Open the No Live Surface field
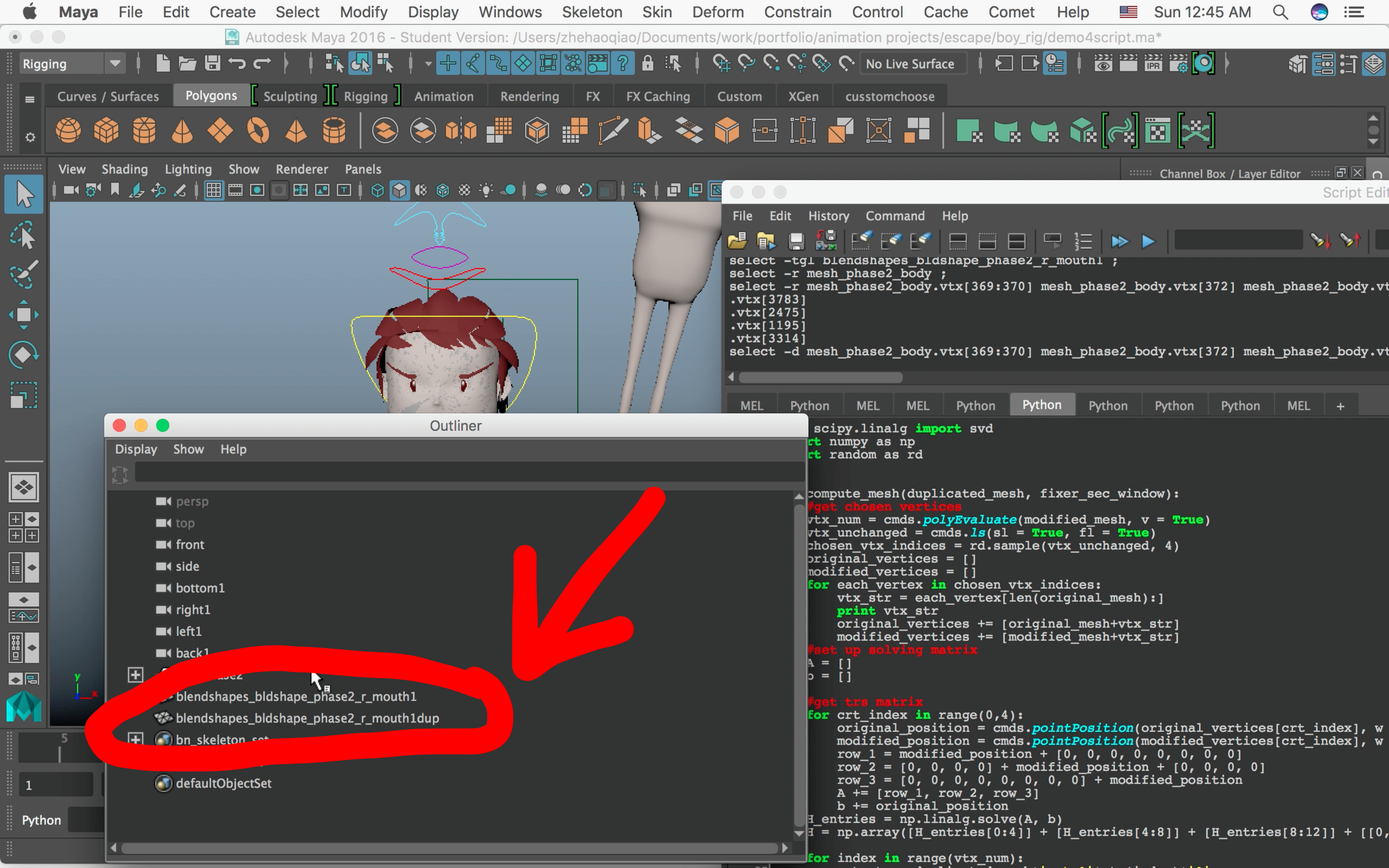1389x868 pixels. [x=913, y=64]
